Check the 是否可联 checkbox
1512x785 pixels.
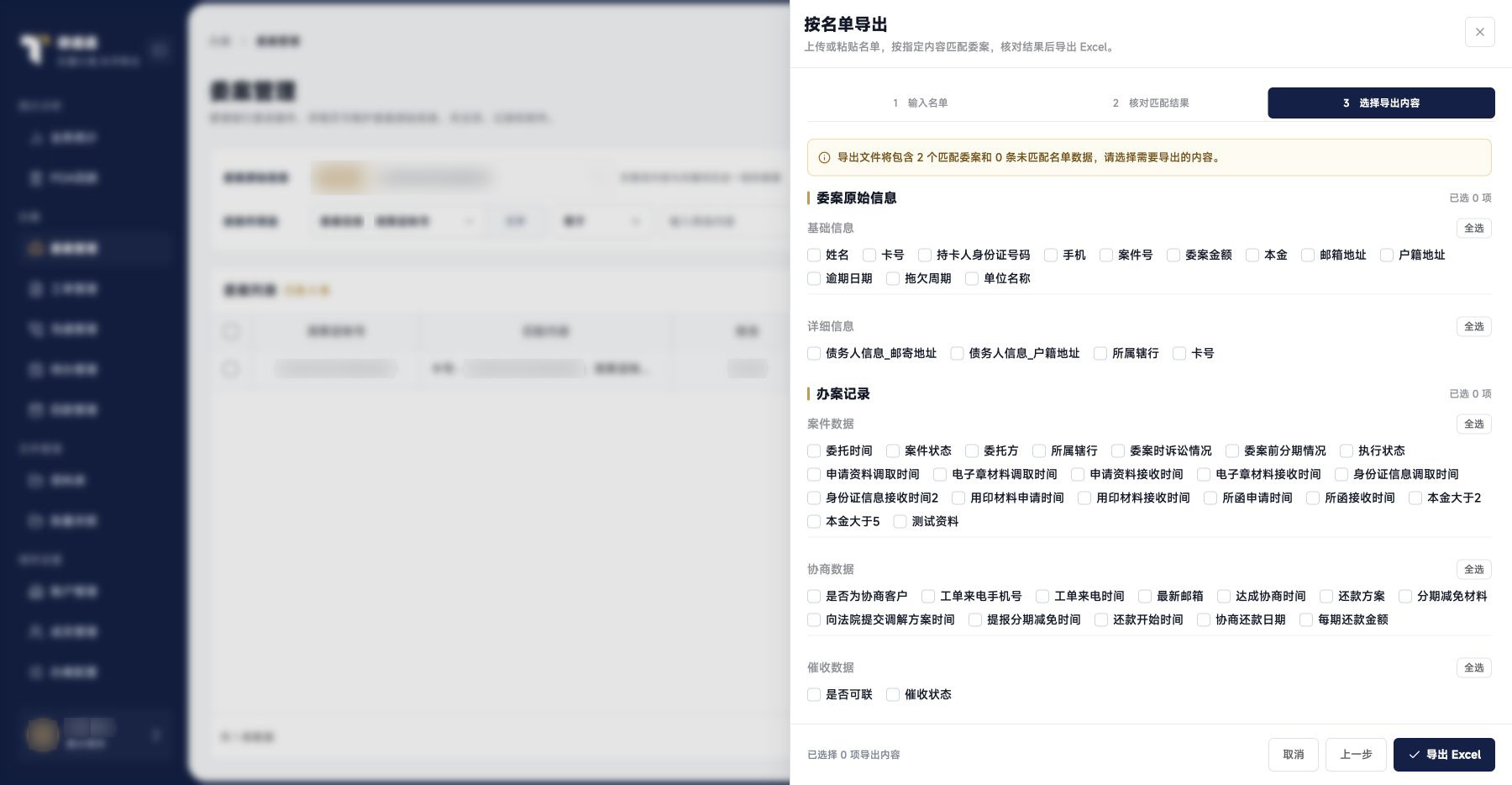click(x=814, y=694)
